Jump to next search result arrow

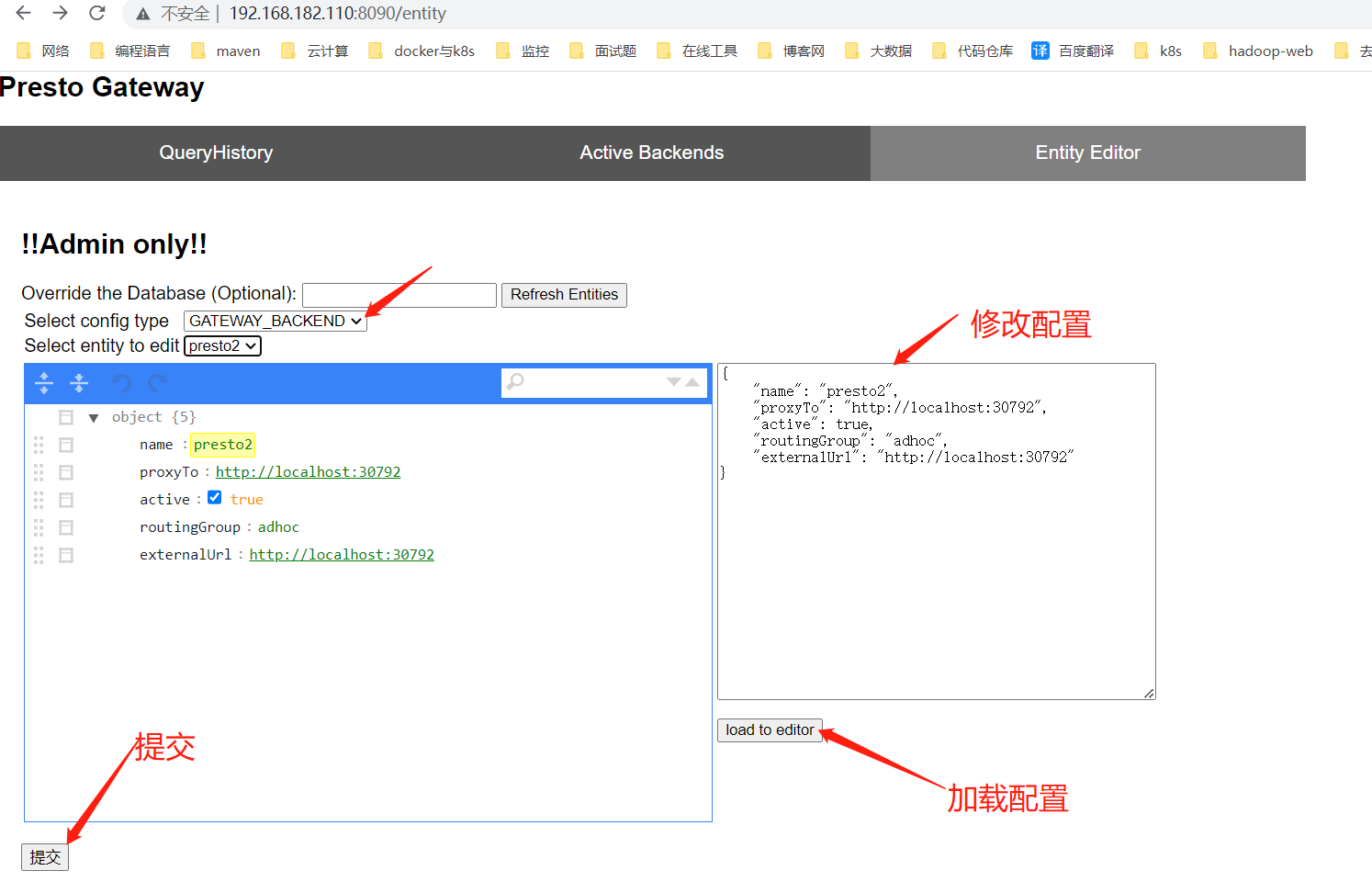(x=674, y=381)
